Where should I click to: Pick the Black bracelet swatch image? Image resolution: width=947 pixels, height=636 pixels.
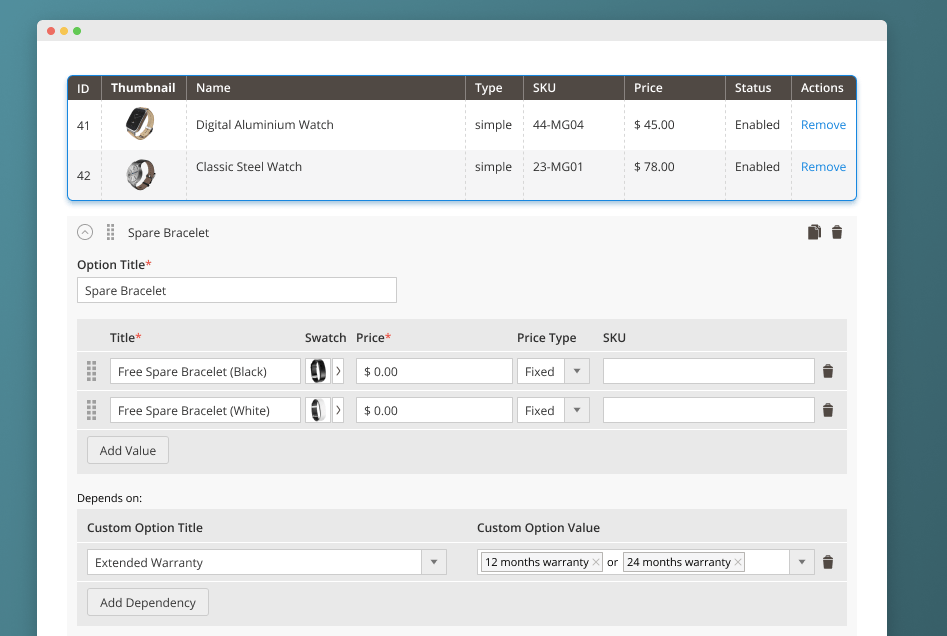point(318,371)
